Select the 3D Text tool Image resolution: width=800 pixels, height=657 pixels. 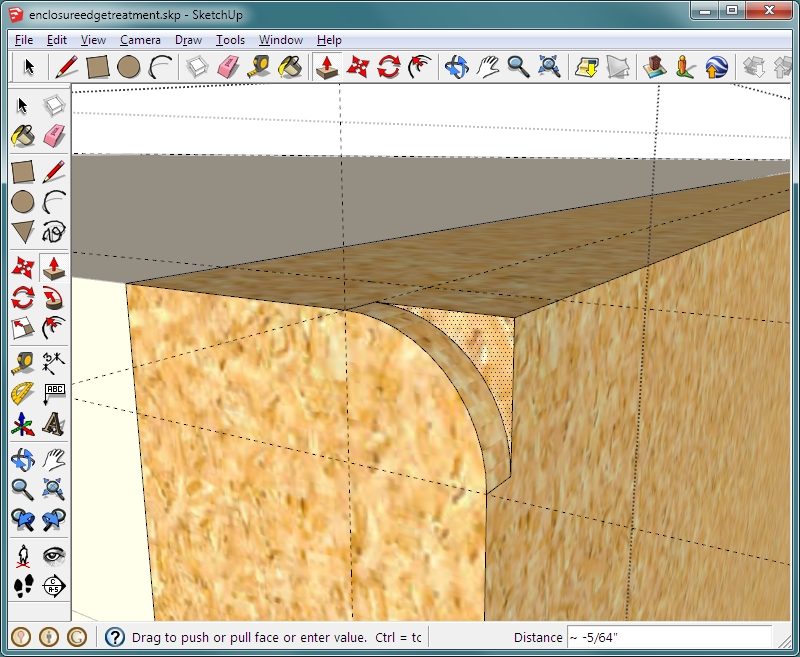tap(54, 424)
